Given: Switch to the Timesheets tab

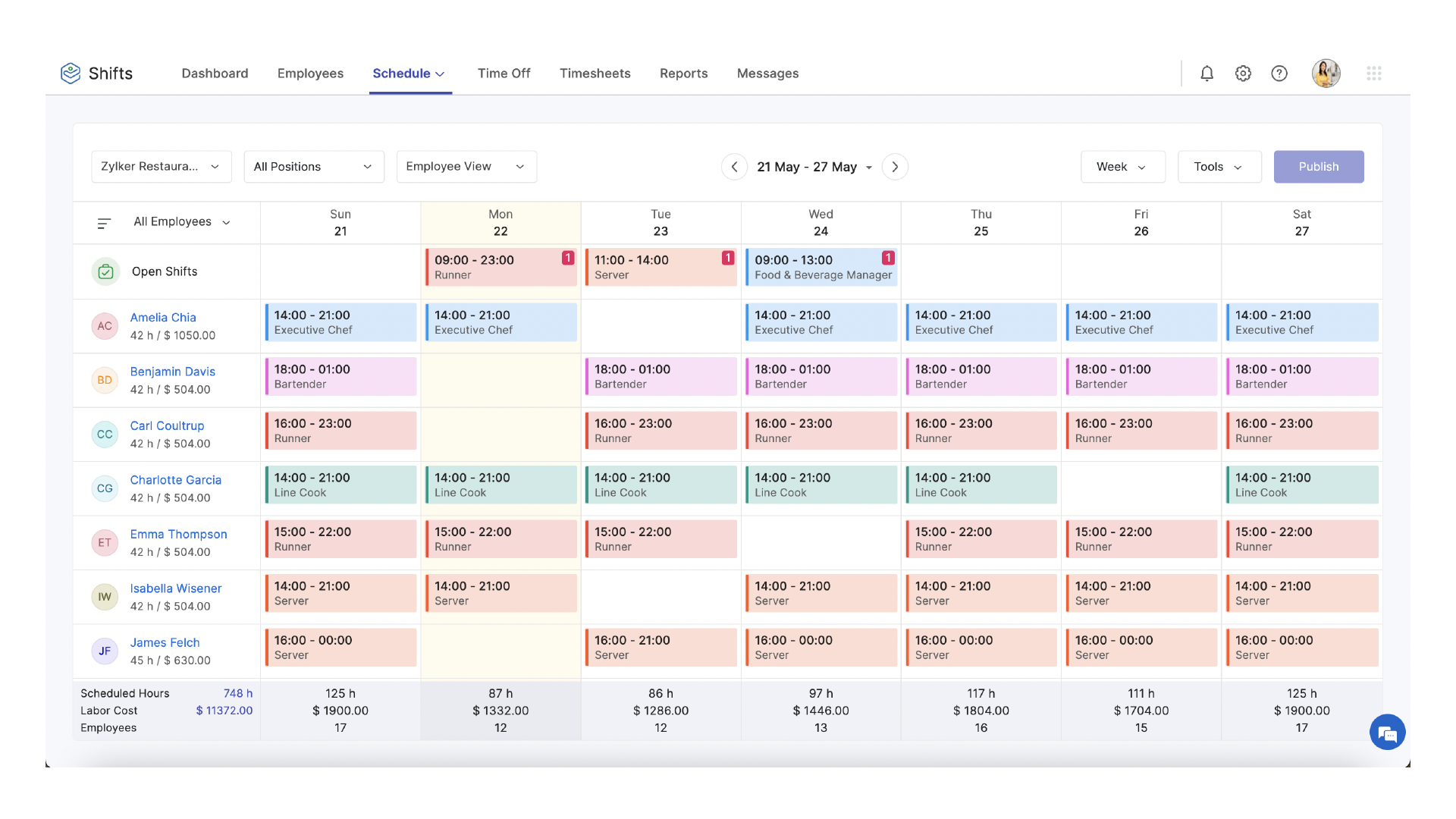Looking at the screenshot, I should coord(595,73).
